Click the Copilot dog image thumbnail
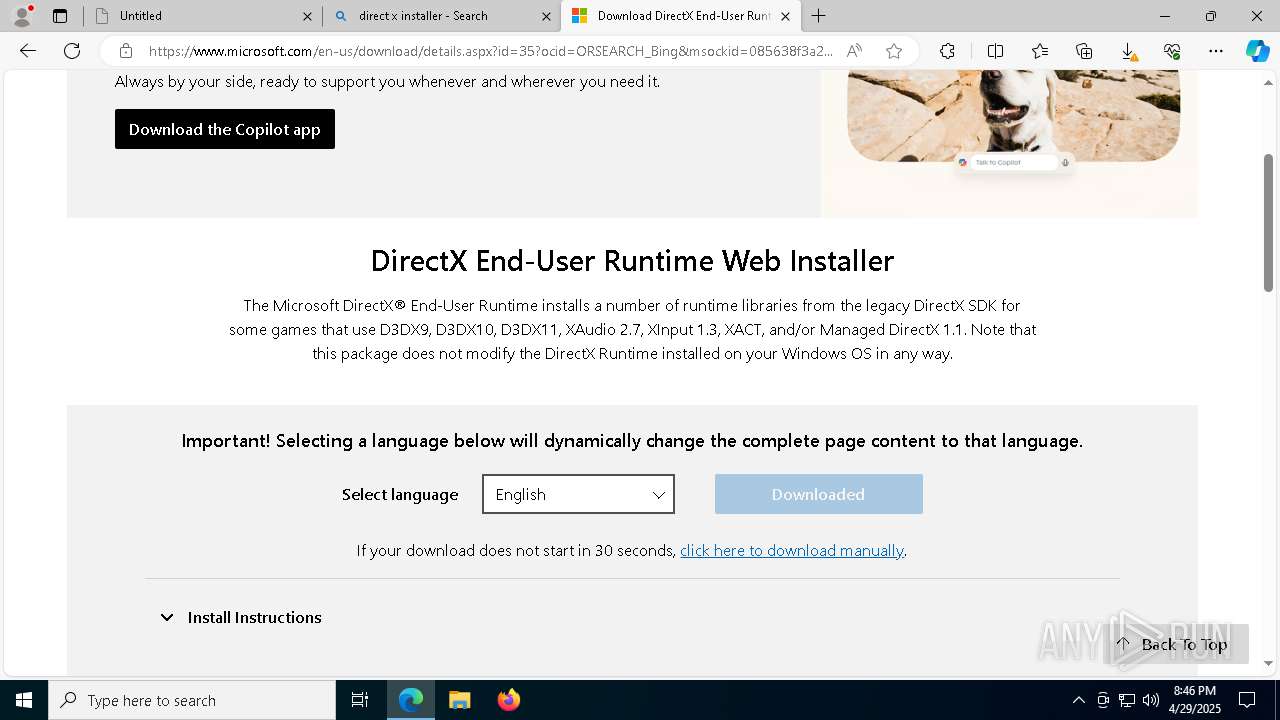This screenshot has width=1280, height=720. tap(1013, 115)
